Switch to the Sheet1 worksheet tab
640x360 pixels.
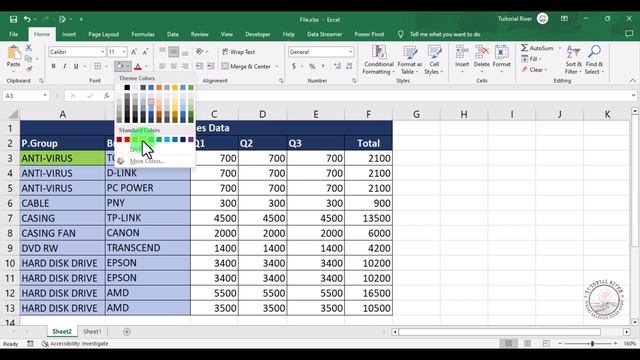click(x=92, y=332)
